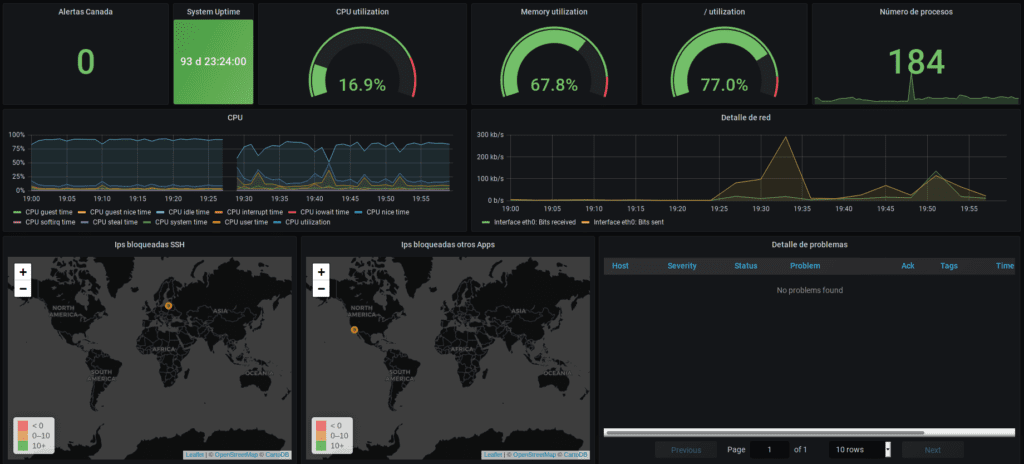Click the orange marker on SSH map
Screen dimensions: 1024x464
coord(168,305)
